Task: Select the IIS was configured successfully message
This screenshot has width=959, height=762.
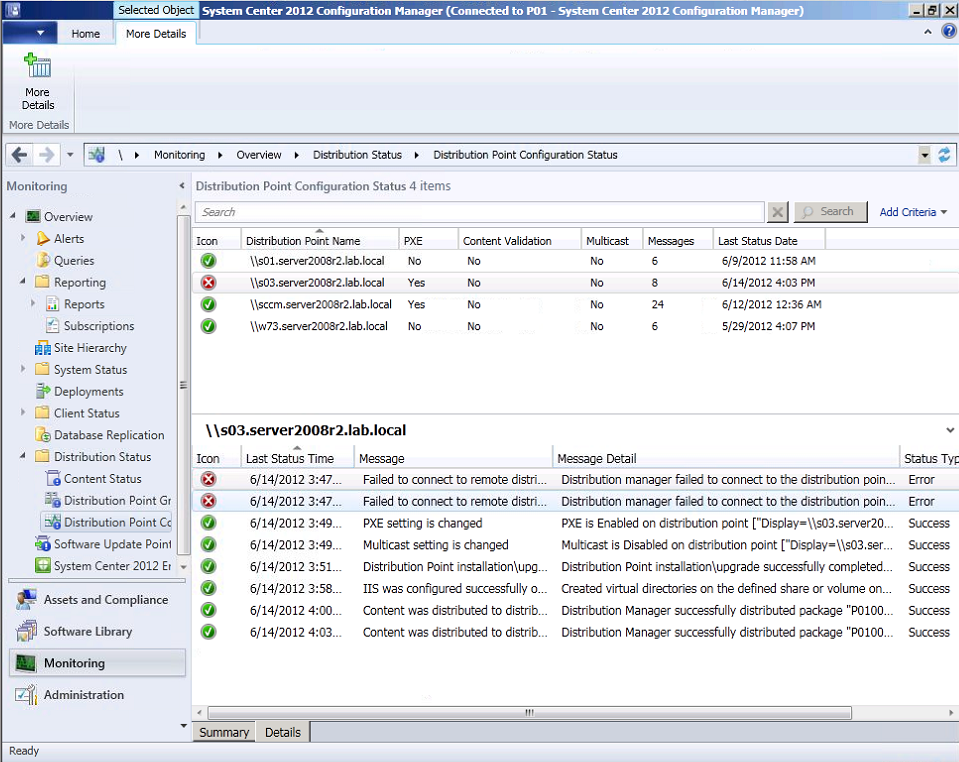Action: pyautogui.click(x=575, y=588)
